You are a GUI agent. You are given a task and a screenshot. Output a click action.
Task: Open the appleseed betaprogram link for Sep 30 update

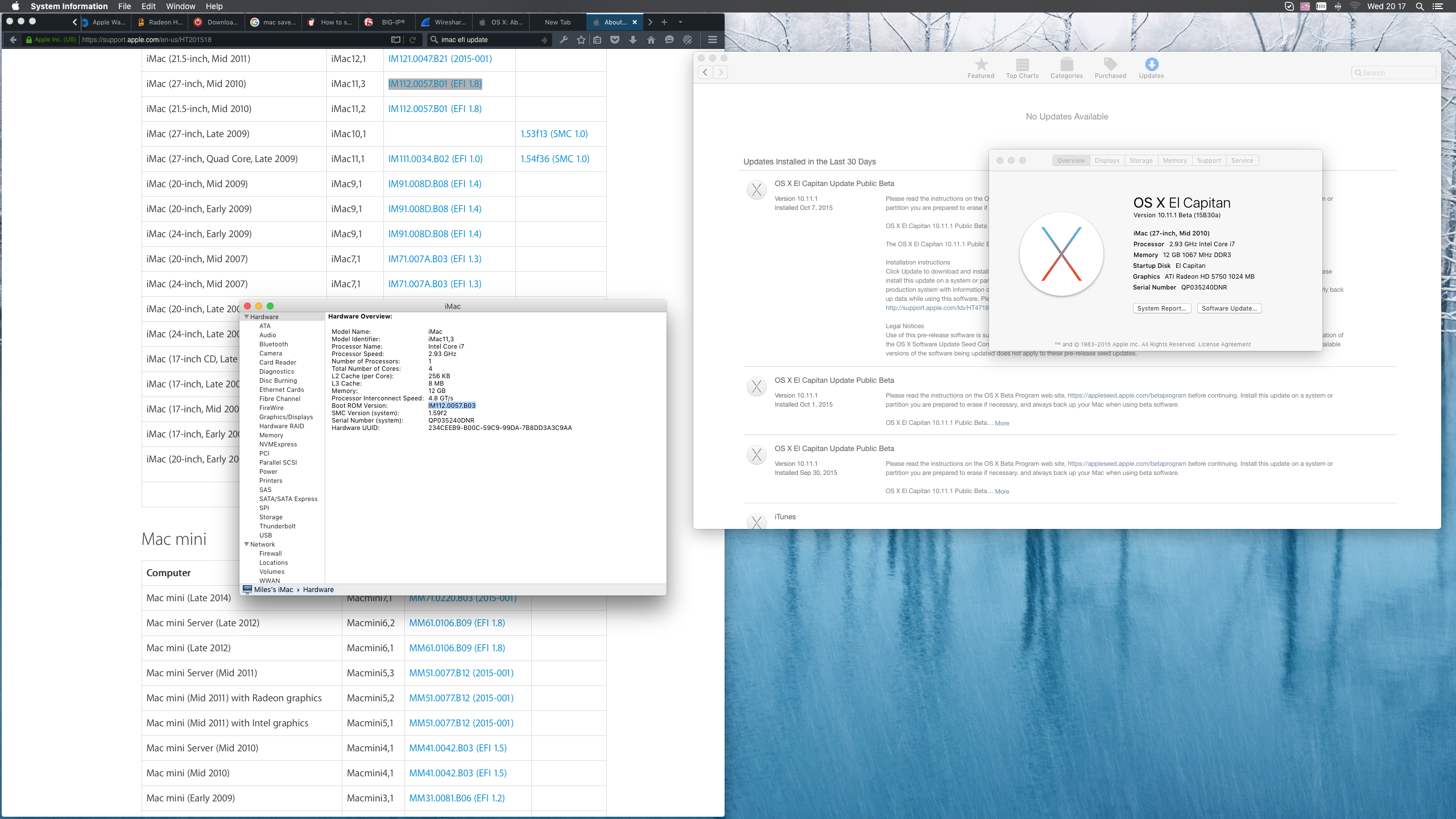click(1127, 464)
